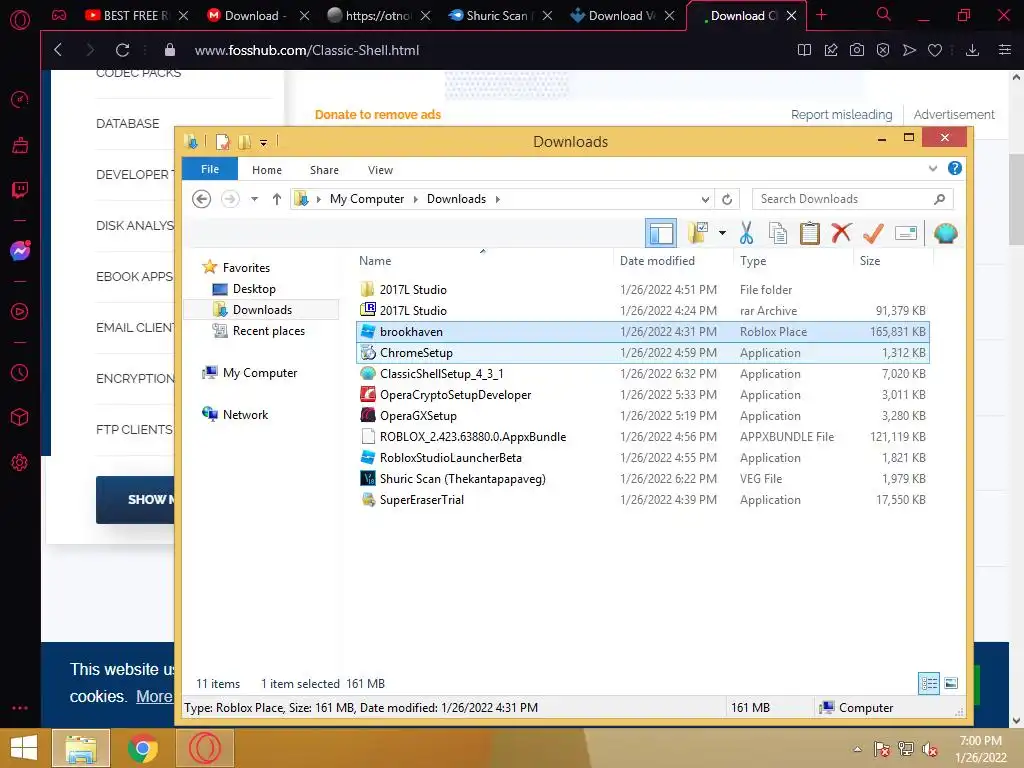1024x768 pixels.
Task: Open quick access toolbar customize dropdown
Action: [263, 142]
